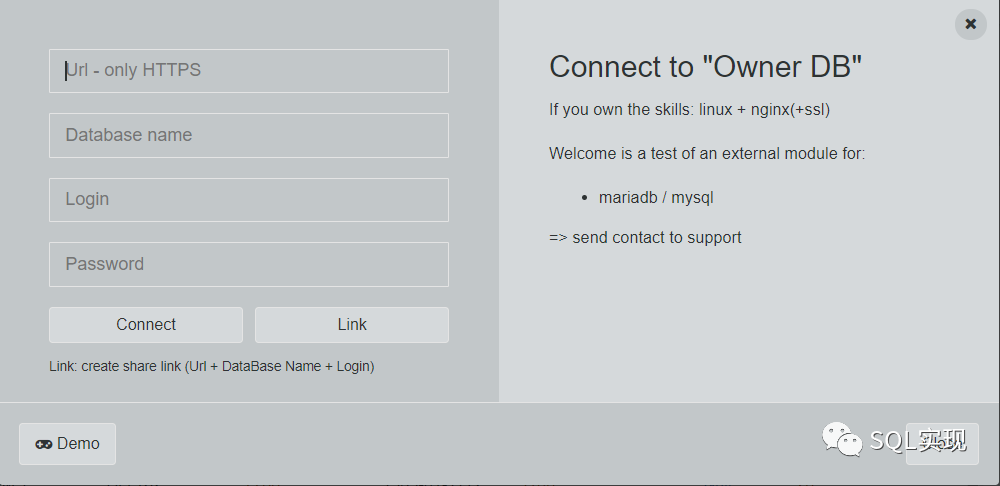Click the WeChat logo watermark

[x=841, y=439]
